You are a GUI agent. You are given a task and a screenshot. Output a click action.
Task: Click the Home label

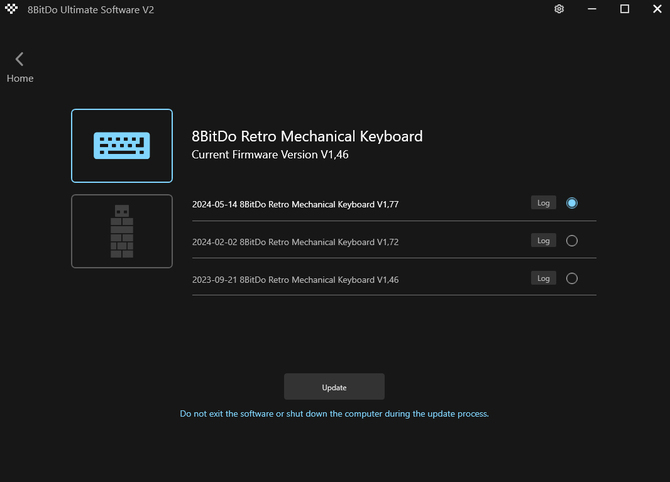[20, 79]
